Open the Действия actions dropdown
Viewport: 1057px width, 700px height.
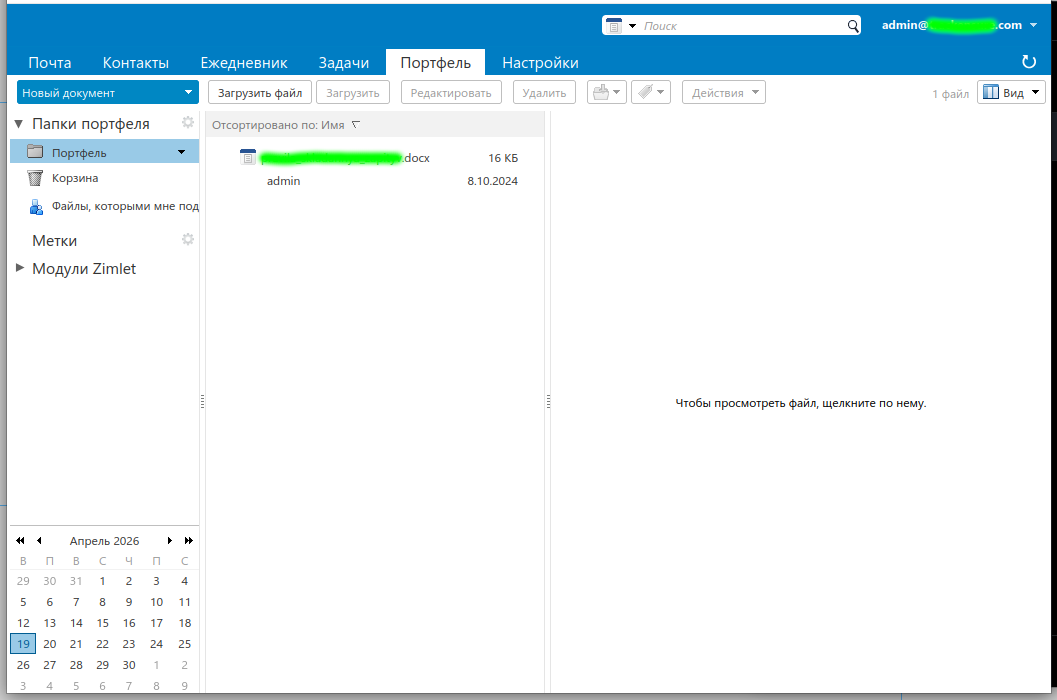tap(724, 93)
